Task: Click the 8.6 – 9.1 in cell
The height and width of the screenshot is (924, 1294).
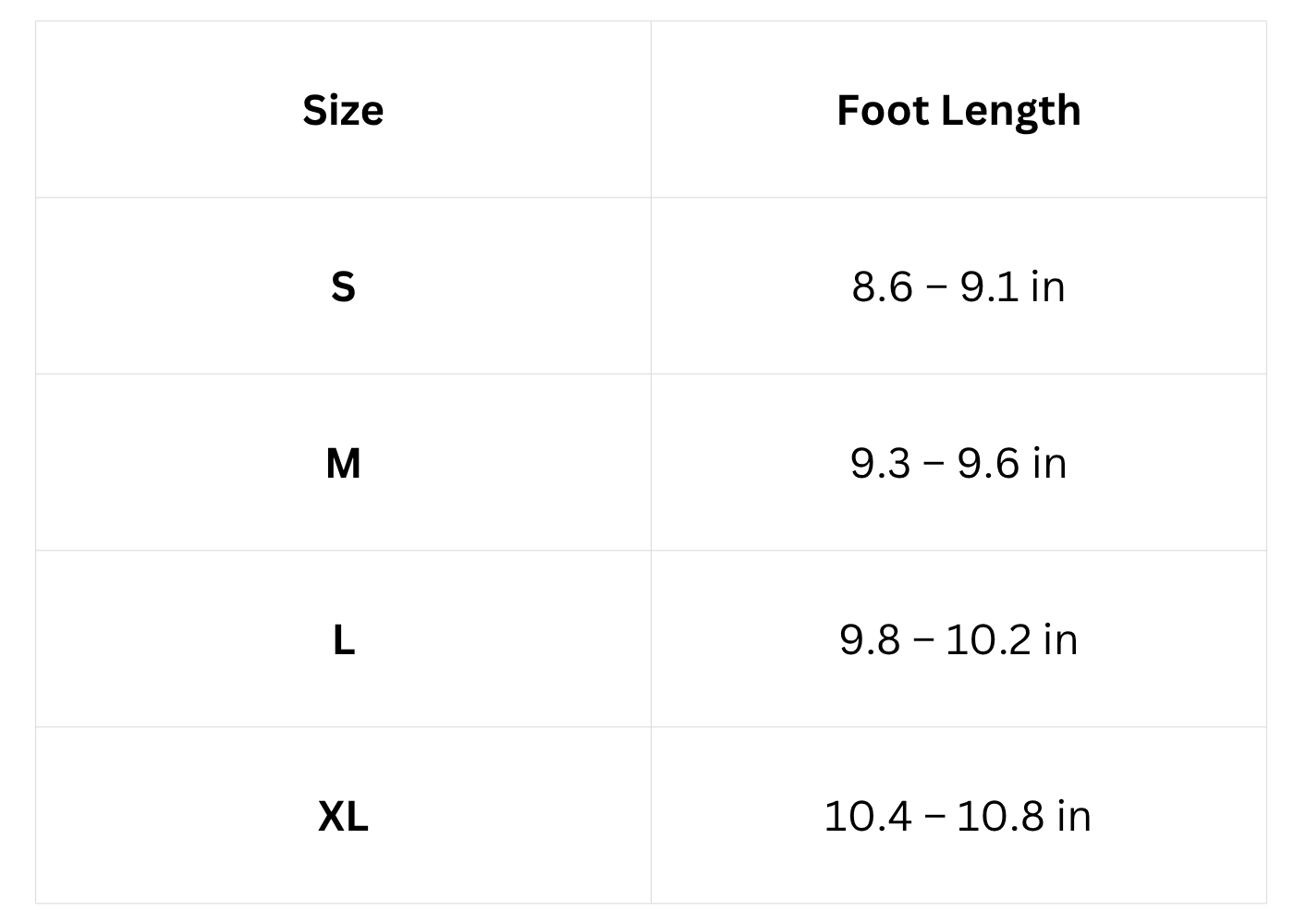Action: click(958, 286)
